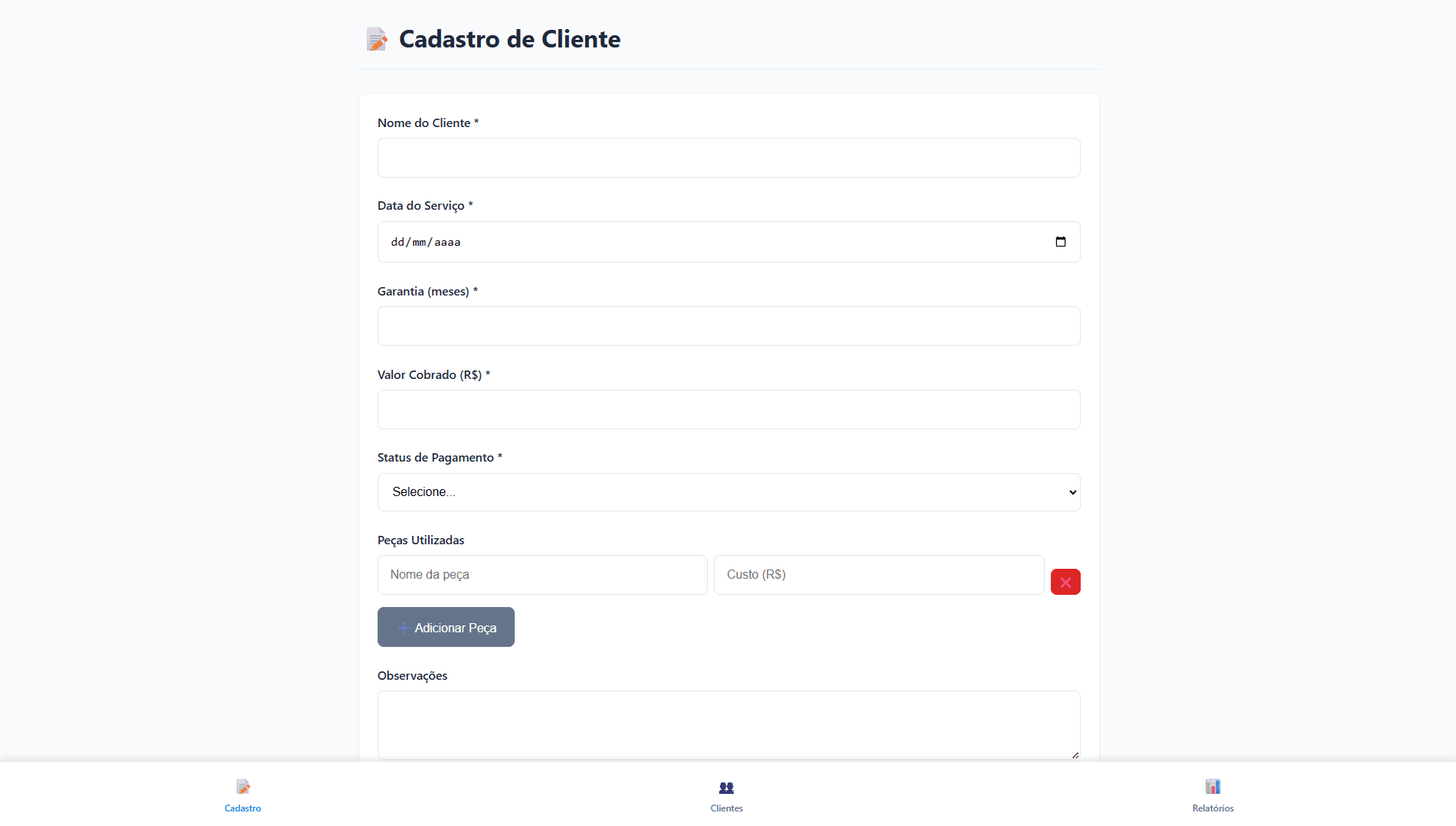
Task: Select the Cadastro tab label
Action: [243, 808]
